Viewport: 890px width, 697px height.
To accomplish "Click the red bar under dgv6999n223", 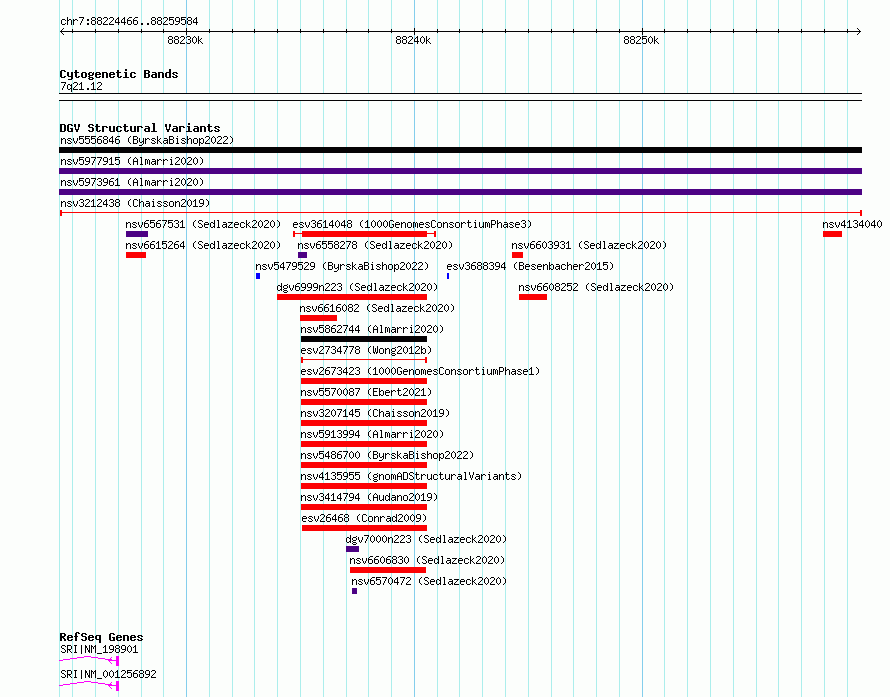I will [352, 297].
